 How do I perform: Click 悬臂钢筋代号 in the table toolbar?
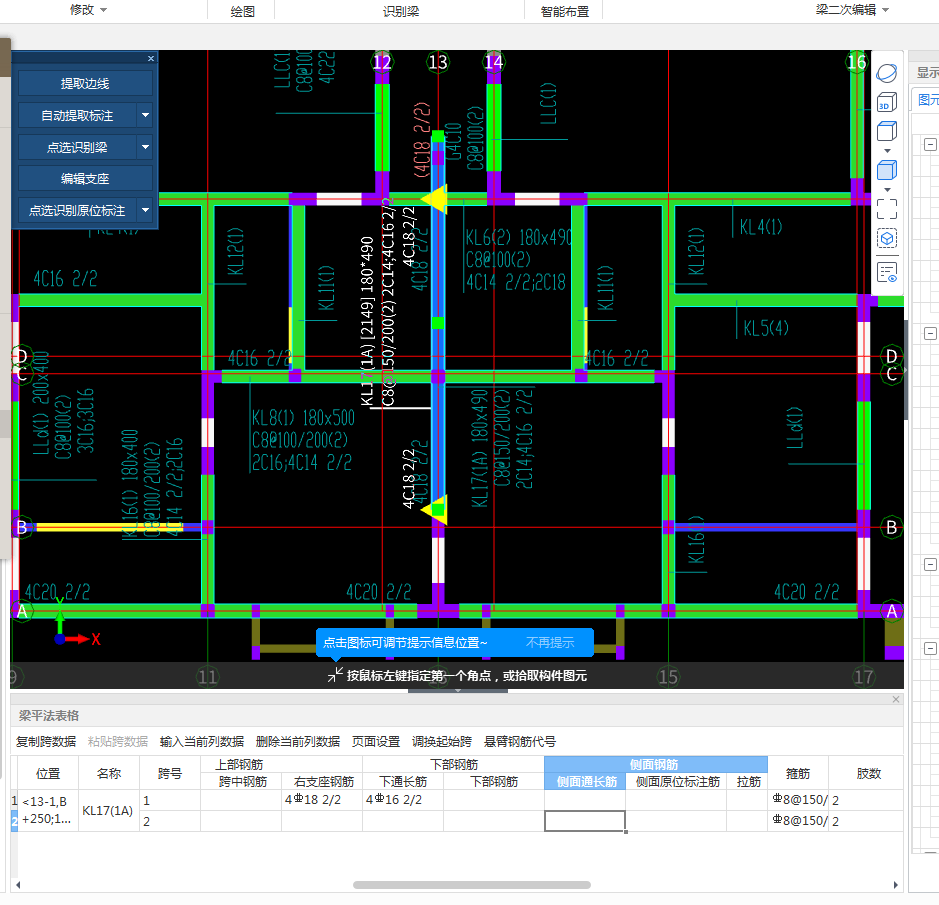tap(520, 741)
